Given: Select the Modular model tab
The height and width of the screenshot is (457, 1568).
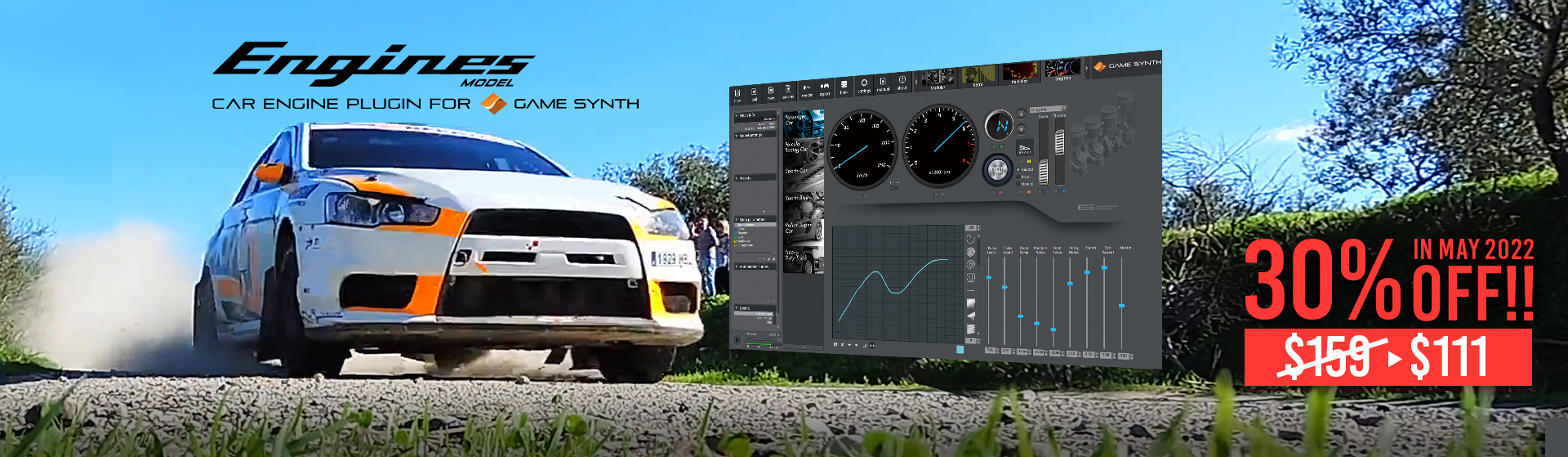Looking at the screenshot, I should click(x=938, y=78).
